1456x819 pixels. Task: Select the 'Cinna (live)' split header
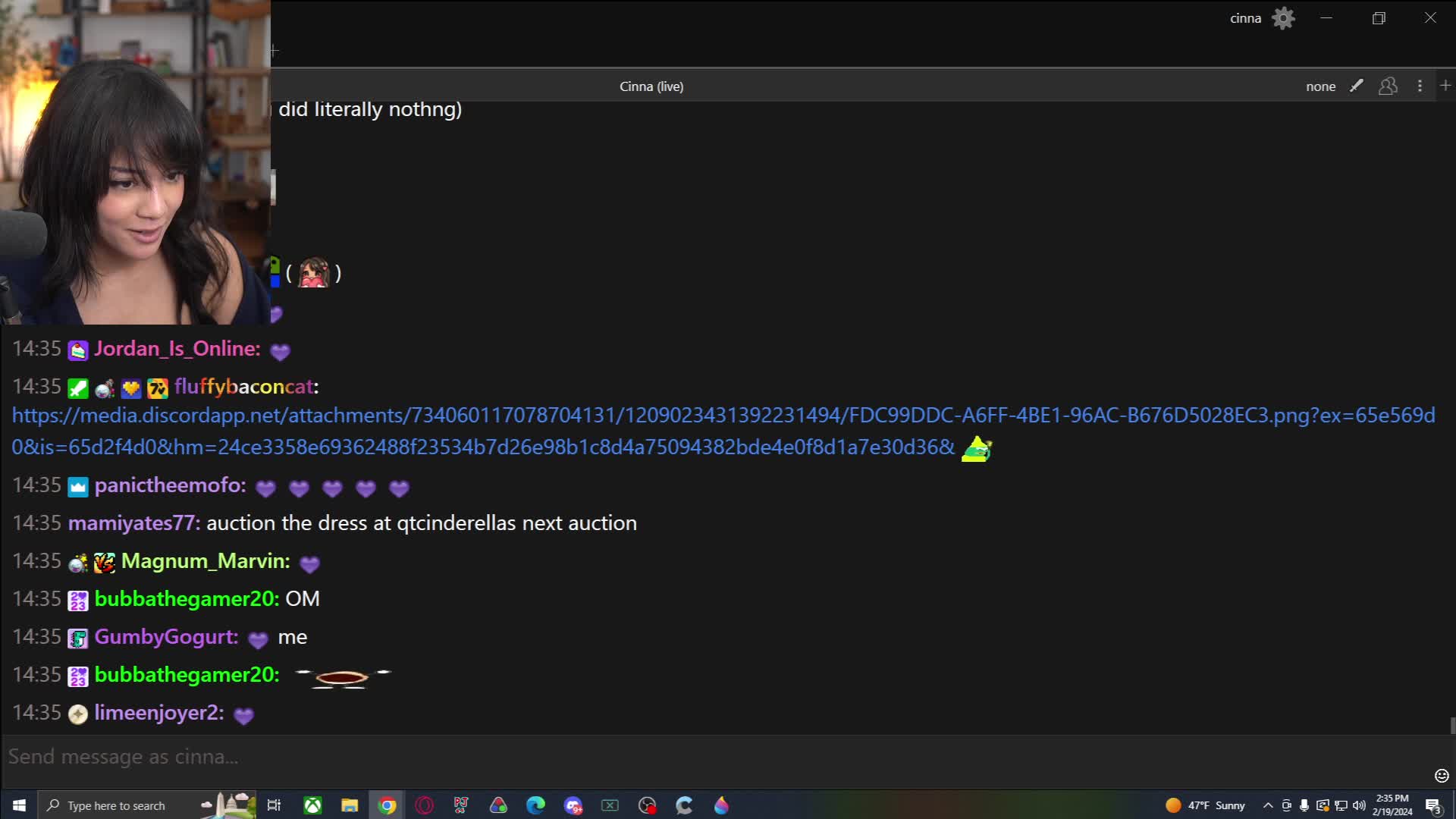651,86
